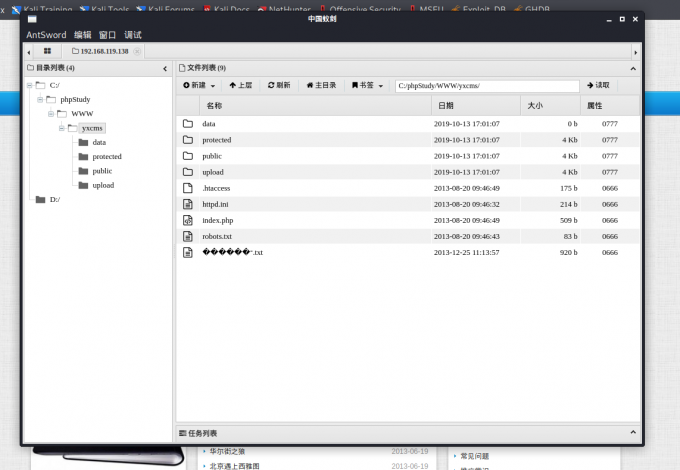Select the robots.txt file name
680x470 pixels.
pyautogui.click(x=217, y=236)
